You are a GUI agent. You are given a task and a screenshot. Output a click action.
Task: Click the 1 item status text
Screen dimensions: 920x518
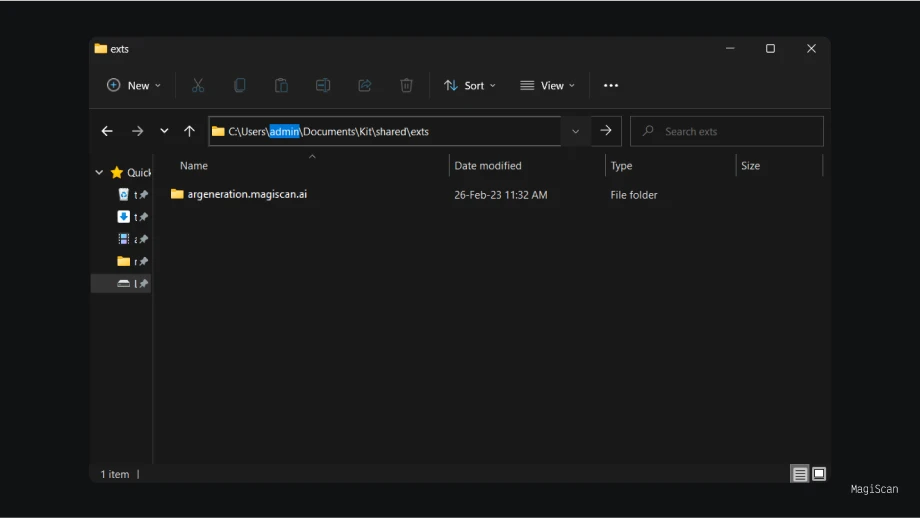tap(114, 474)
